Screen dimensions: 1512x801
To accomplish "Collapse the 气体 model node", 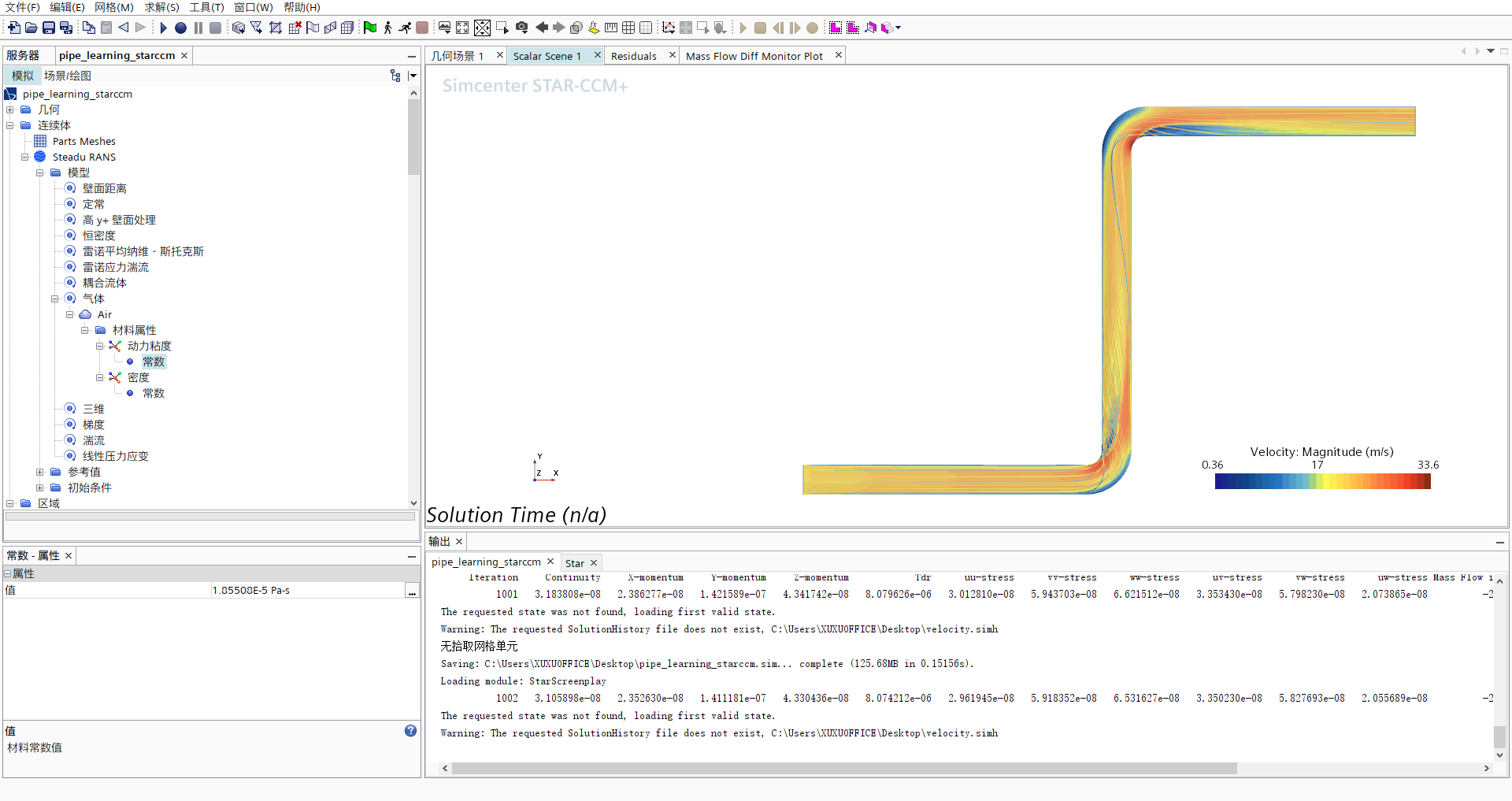I will 55,299.
